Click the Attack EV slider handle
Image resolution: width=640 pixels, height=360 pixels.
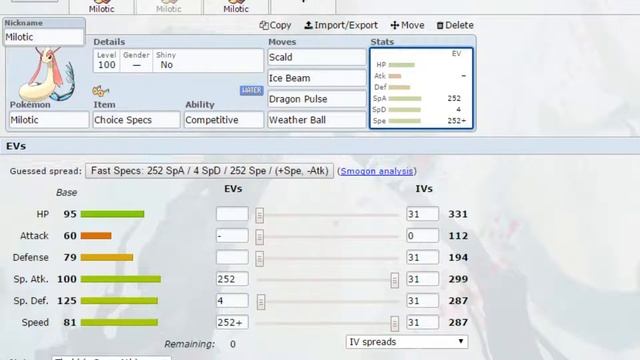pyautogui.click(x=260, y=237)
